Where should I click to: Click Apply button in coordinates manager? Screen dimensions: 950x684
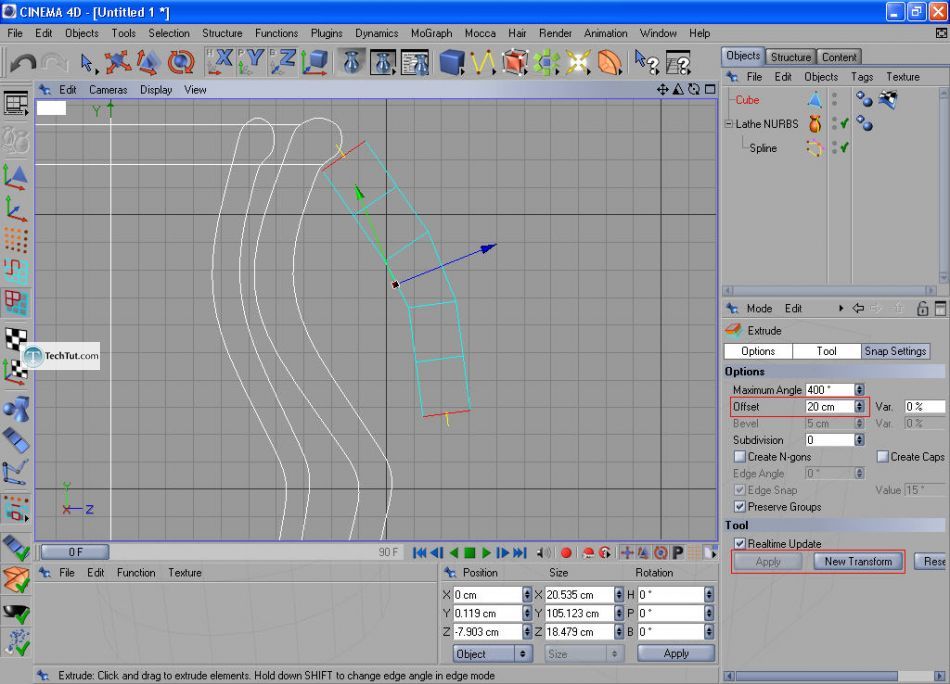(676, 654)
